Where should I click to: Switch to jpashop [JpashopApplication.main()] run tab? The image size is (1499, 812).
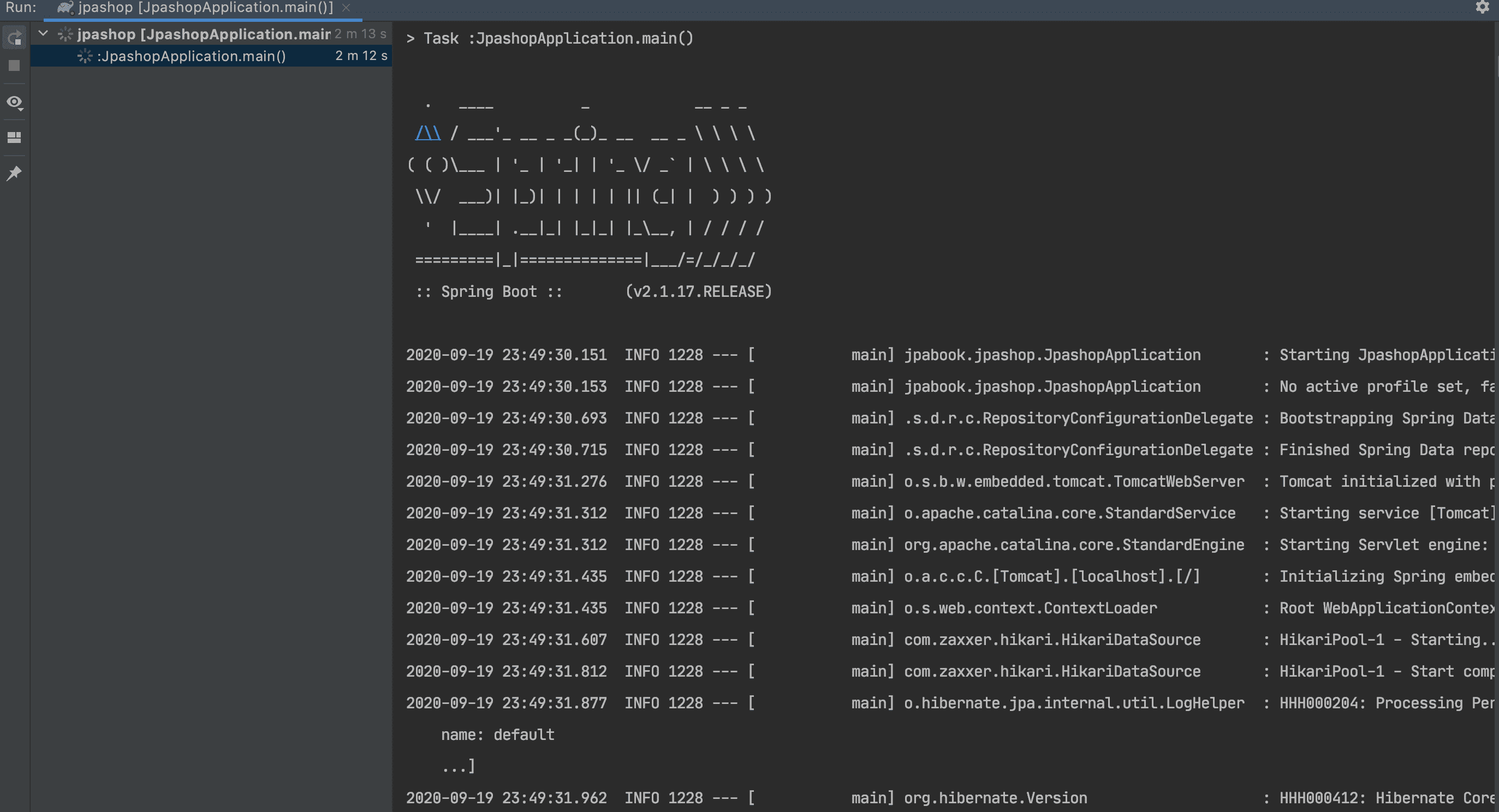205,8
